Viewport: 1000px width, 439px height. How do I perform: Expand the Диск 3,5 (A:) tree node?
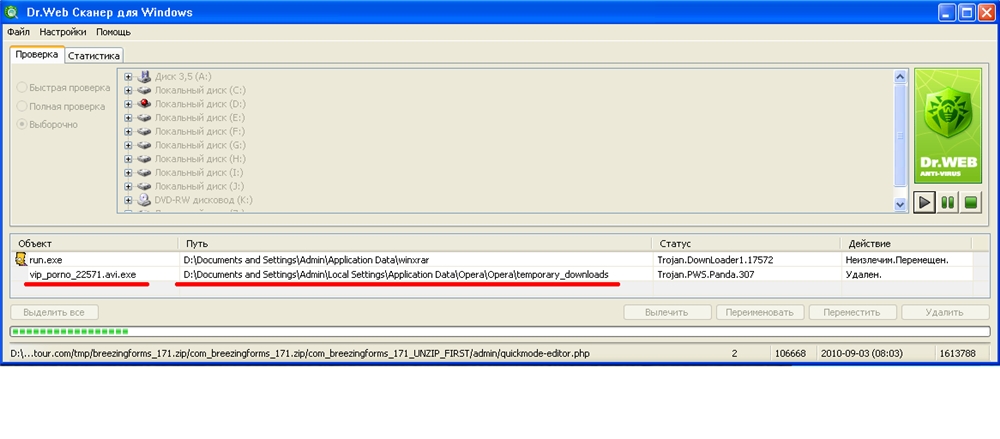point(129,77)
